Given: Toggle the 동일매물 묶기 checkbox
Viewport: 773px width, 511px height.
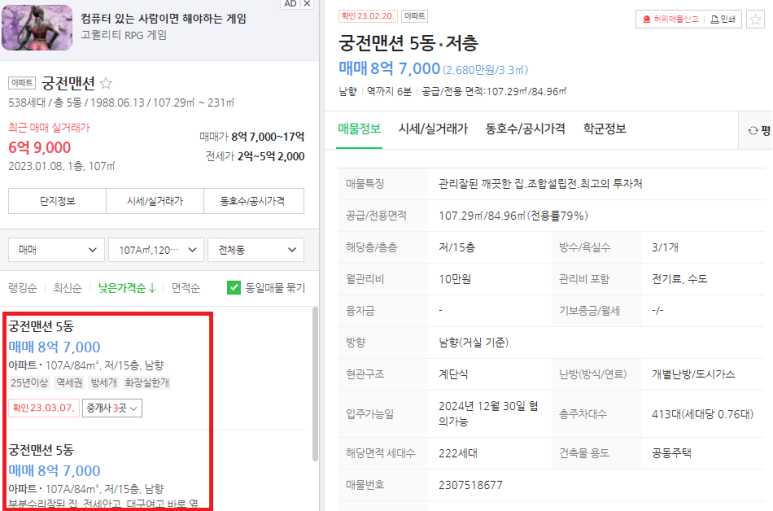Looking at the screenshot, I should click(234, 288).
